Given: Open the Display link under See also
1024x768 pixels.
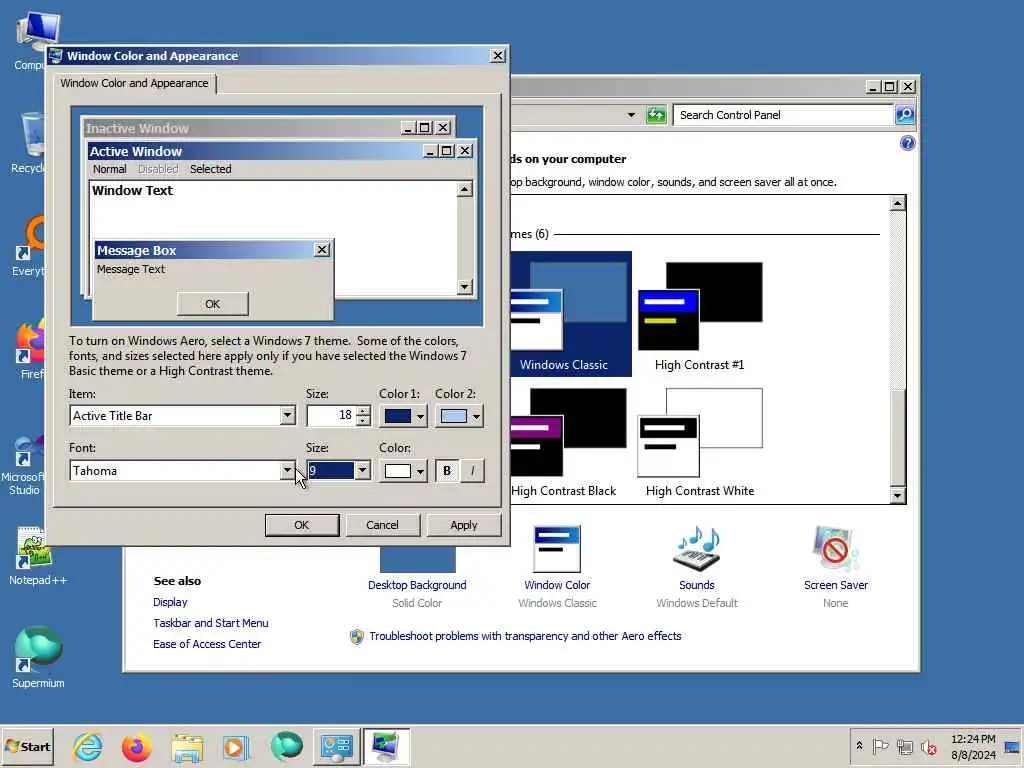Looking at the screenshot, I should click(x=170, y=602).
